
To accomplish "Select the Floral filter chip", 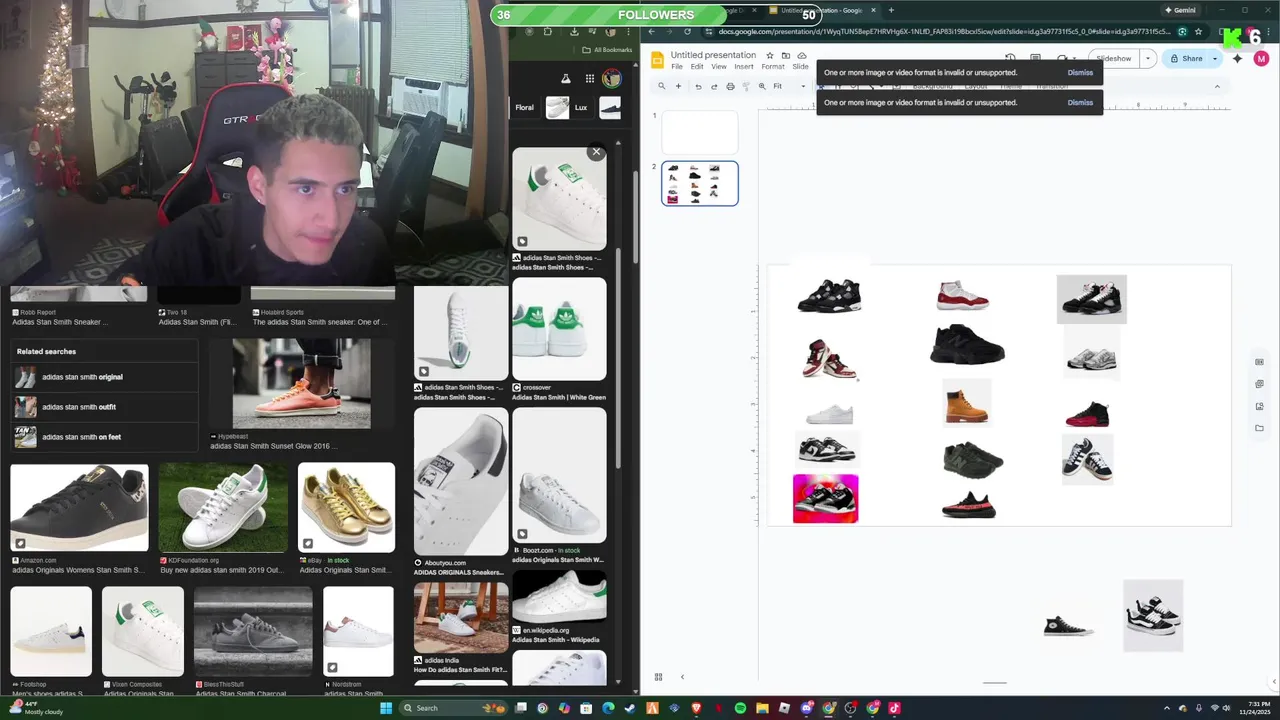I will click(525, 107).
